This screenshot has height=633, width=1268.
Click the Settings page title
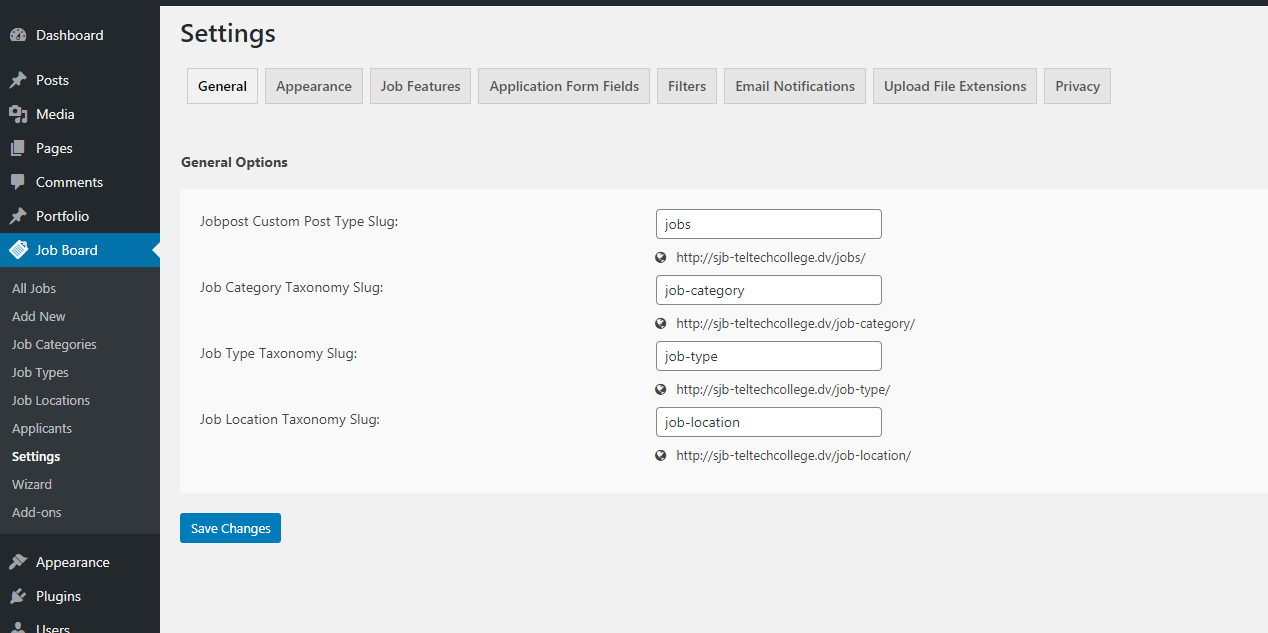[x=228, y=33]
